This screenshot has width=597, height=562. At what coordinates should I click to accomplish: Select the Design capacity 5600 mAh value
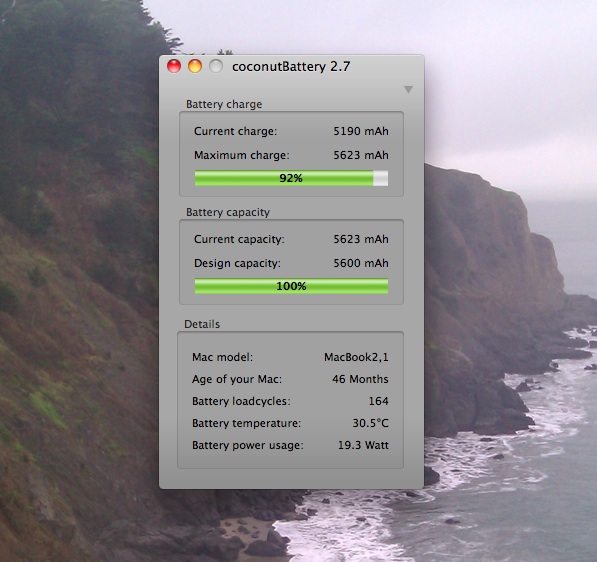coord(361,263)
